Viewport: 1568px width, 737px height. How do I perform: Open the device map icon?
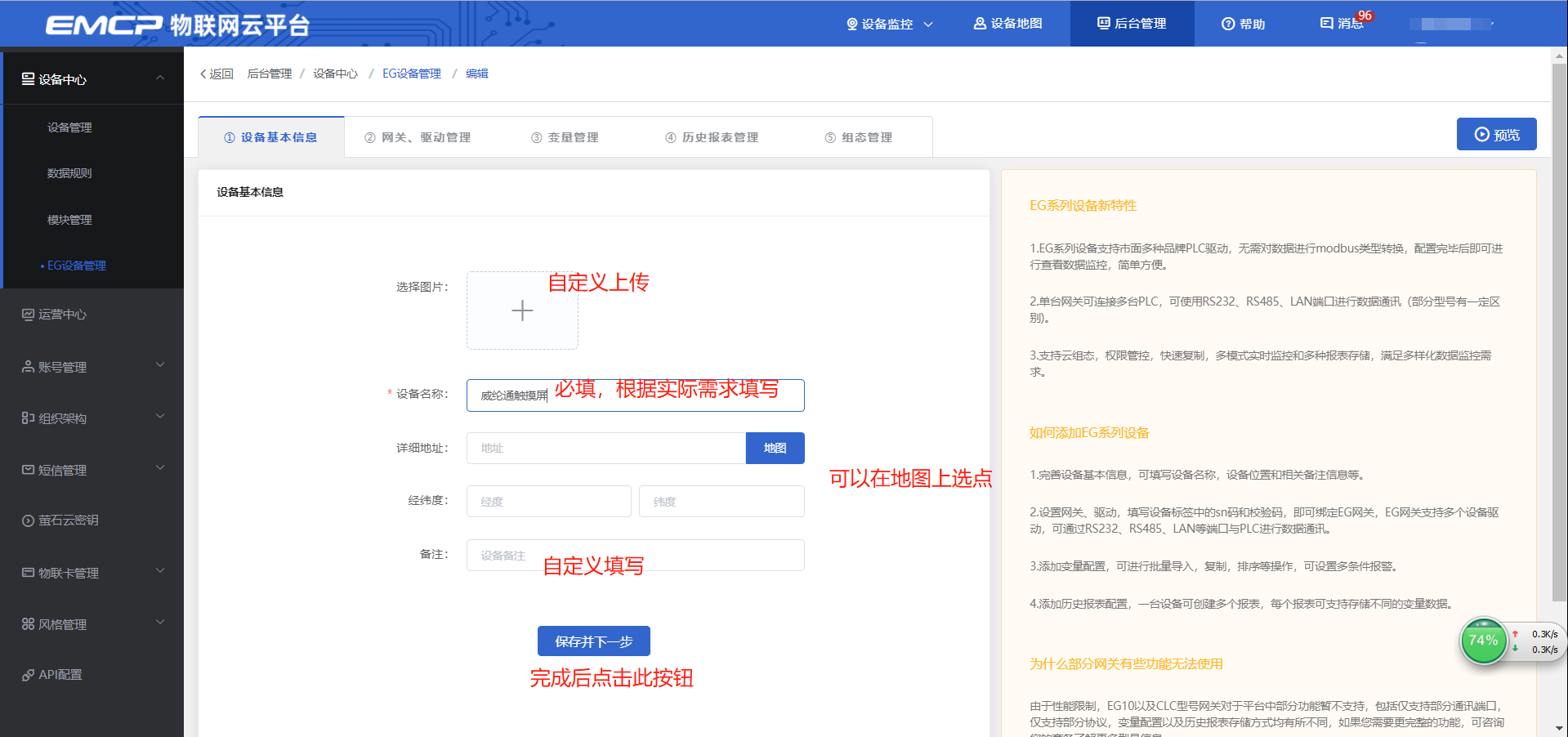click(980, 24)
